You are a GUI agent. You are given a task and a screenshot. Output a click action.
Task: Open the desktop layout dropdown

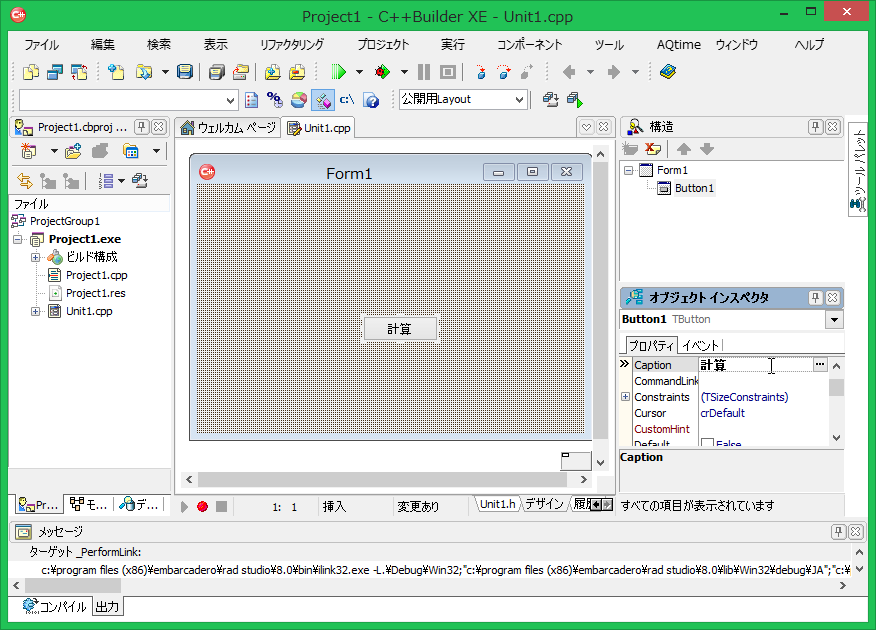click(519, 100)
